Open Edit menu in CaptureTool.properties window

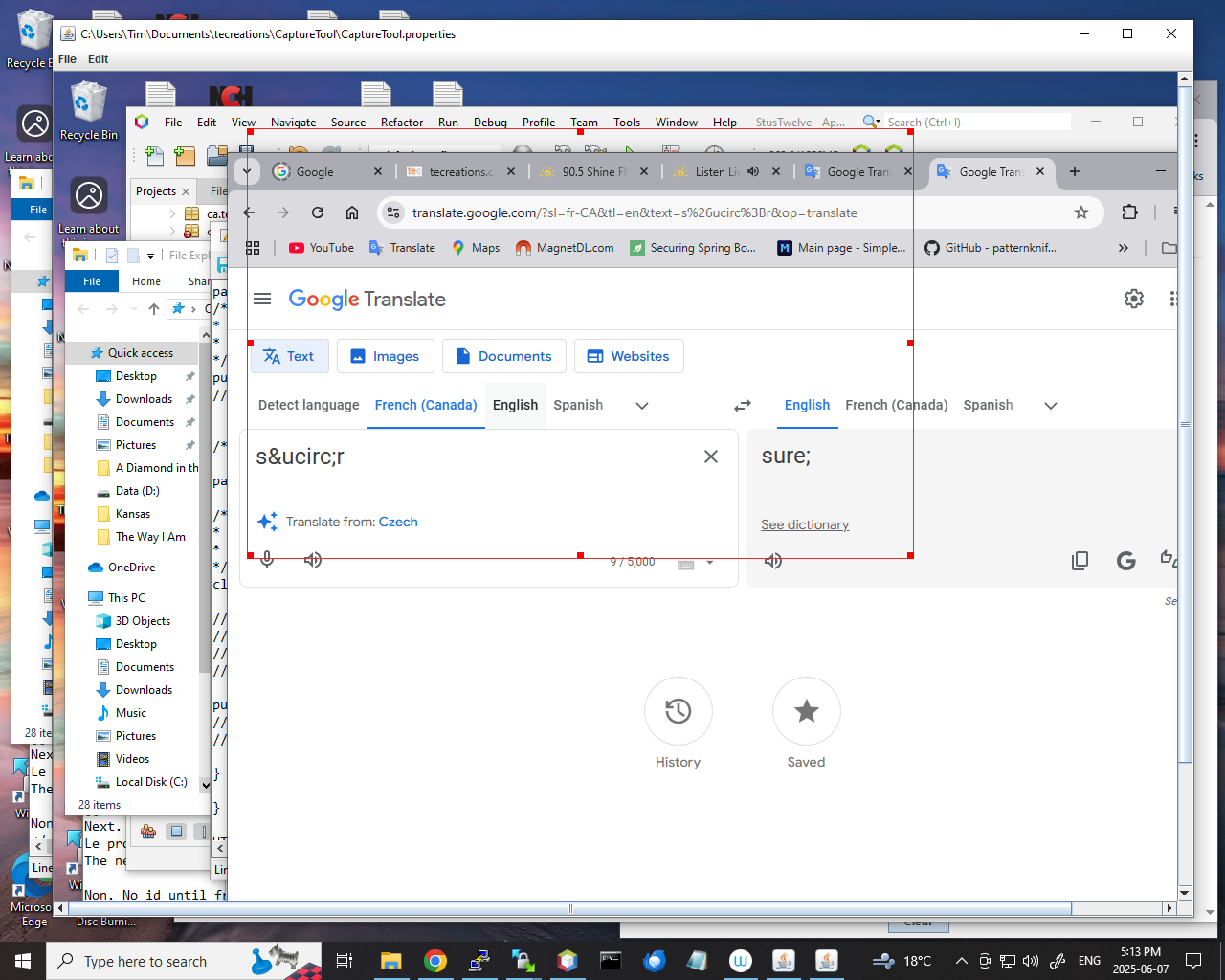98,58
